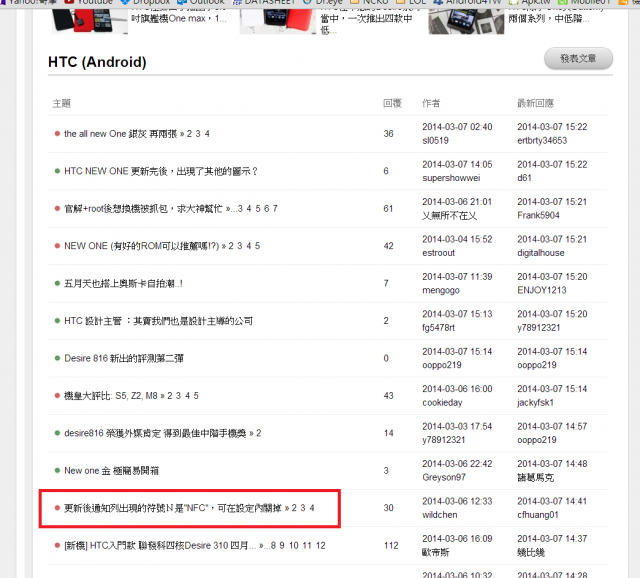Open thread '五月天也搭上奧斯卡自拍潮'

(123, 283)
